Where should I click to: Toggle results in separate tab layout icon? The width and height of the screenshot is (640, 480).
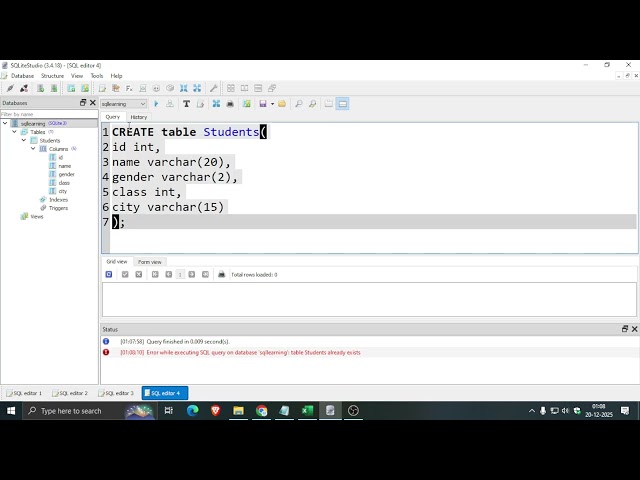pos(329,104)
